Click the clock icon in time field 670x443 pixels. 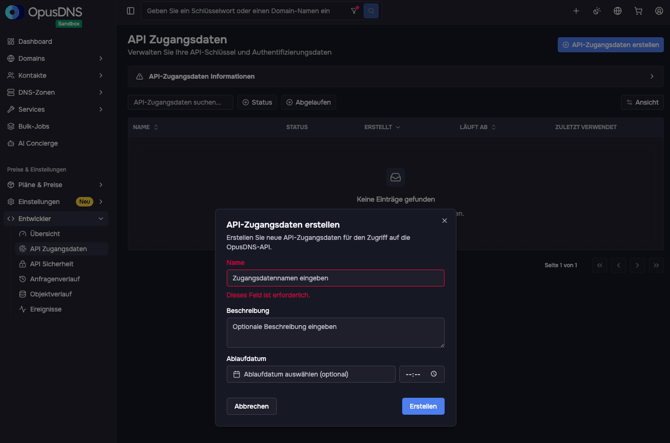coord(434,374)
